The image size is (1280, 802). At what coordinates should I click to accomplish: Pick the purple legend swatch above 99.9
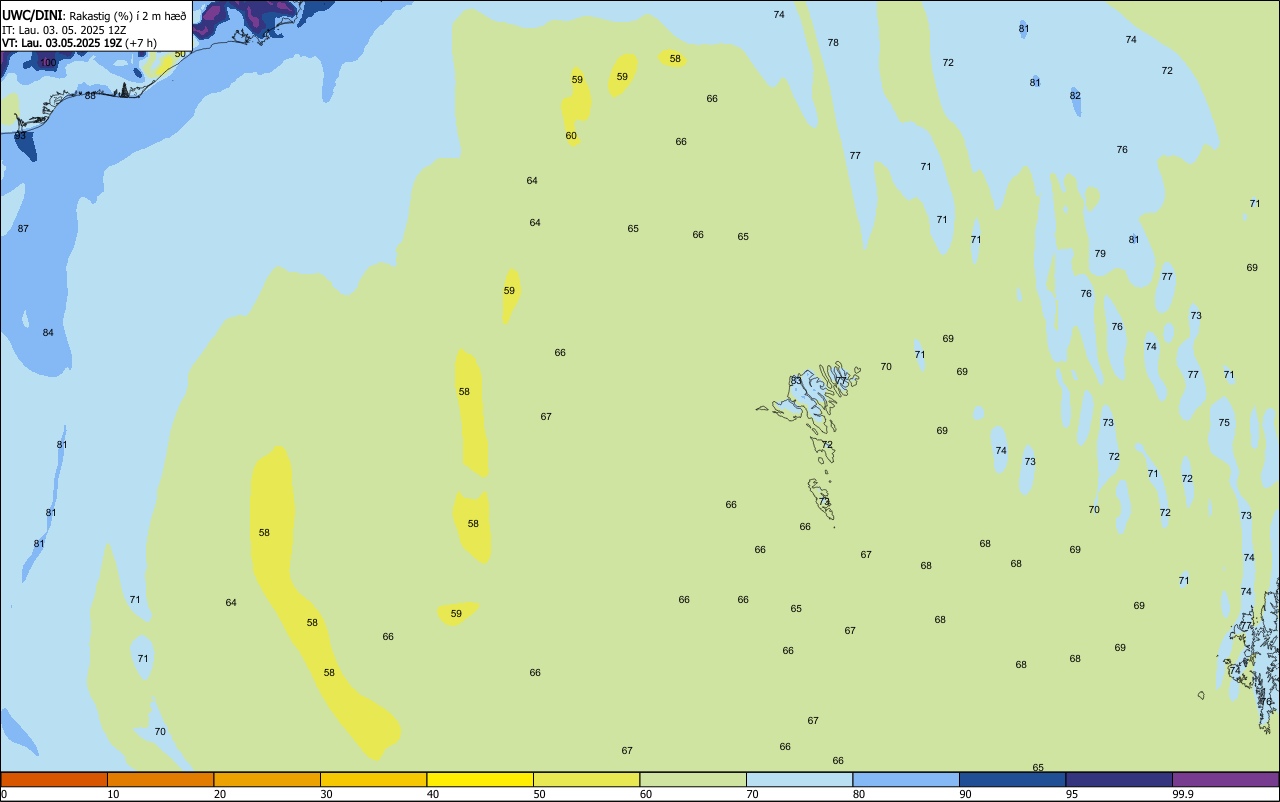pos(1225,779)
